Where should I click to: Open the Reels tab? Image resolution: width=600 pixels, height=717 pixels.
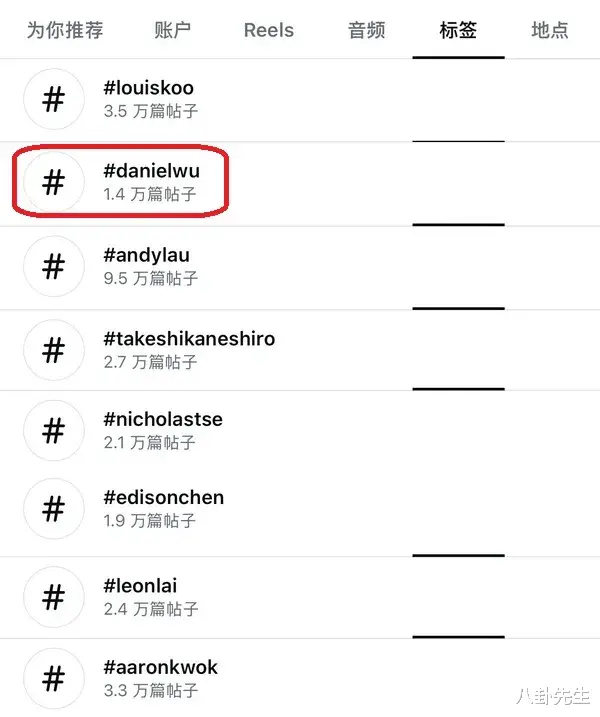[269, 30]
